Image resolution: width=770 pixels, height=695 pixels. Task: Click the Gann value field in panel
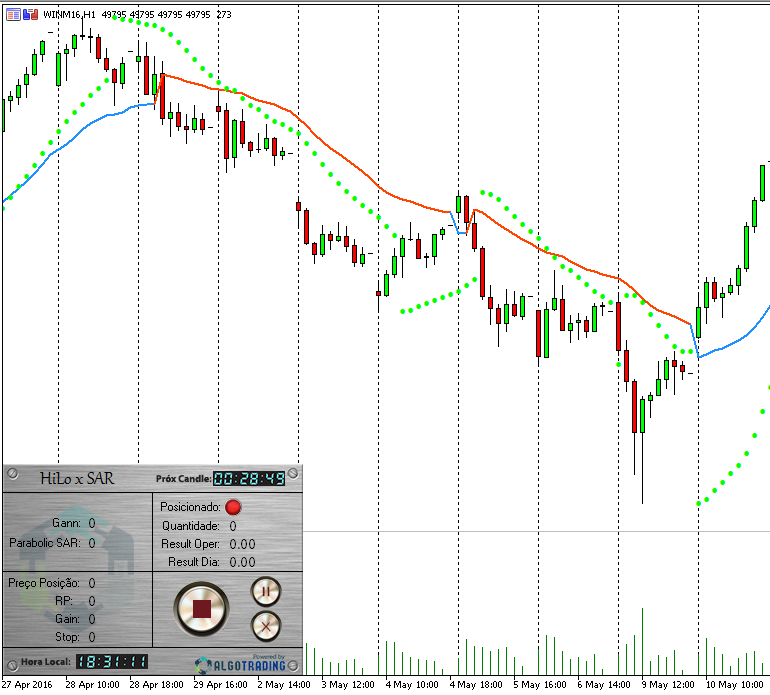pos(92,523)
